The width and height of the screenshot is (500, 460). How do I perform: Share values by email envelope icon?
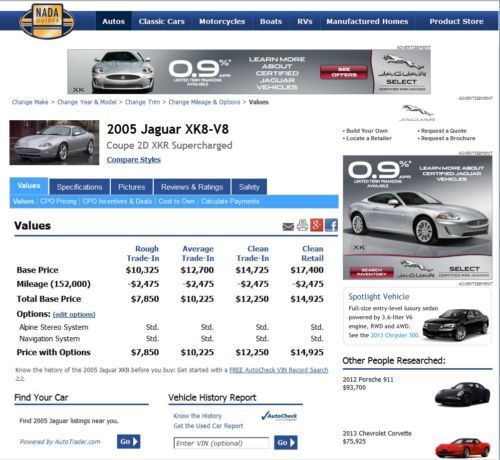[x=288, y=227]
